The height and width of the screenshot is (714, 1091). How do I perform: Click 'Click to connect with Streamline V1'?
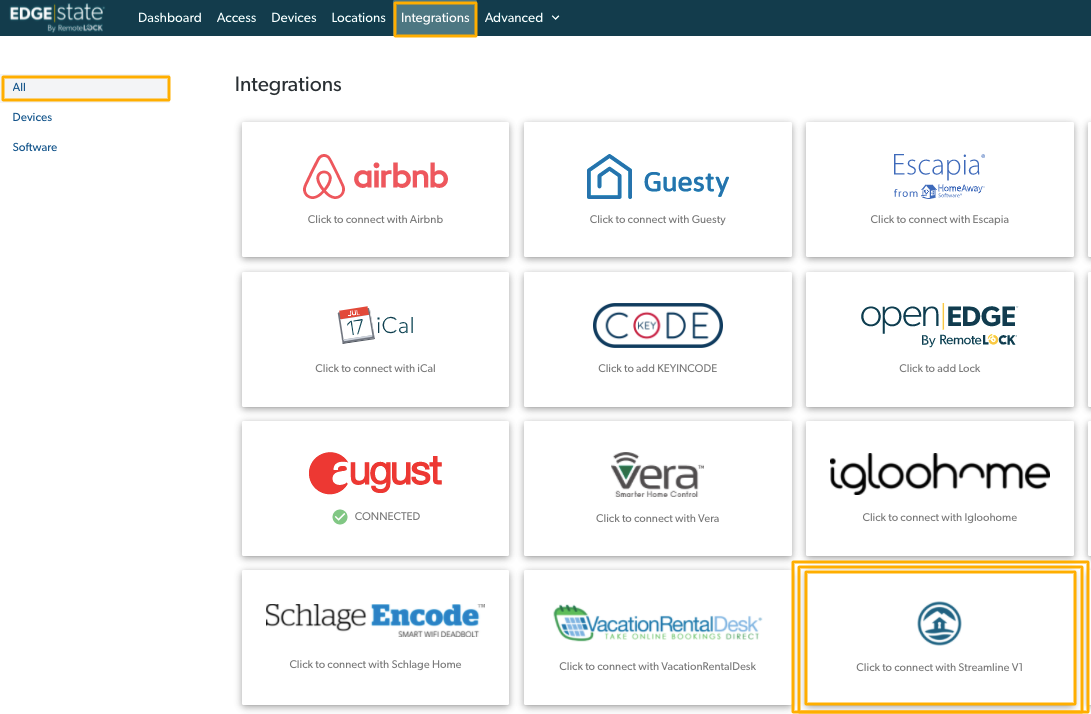939,667
